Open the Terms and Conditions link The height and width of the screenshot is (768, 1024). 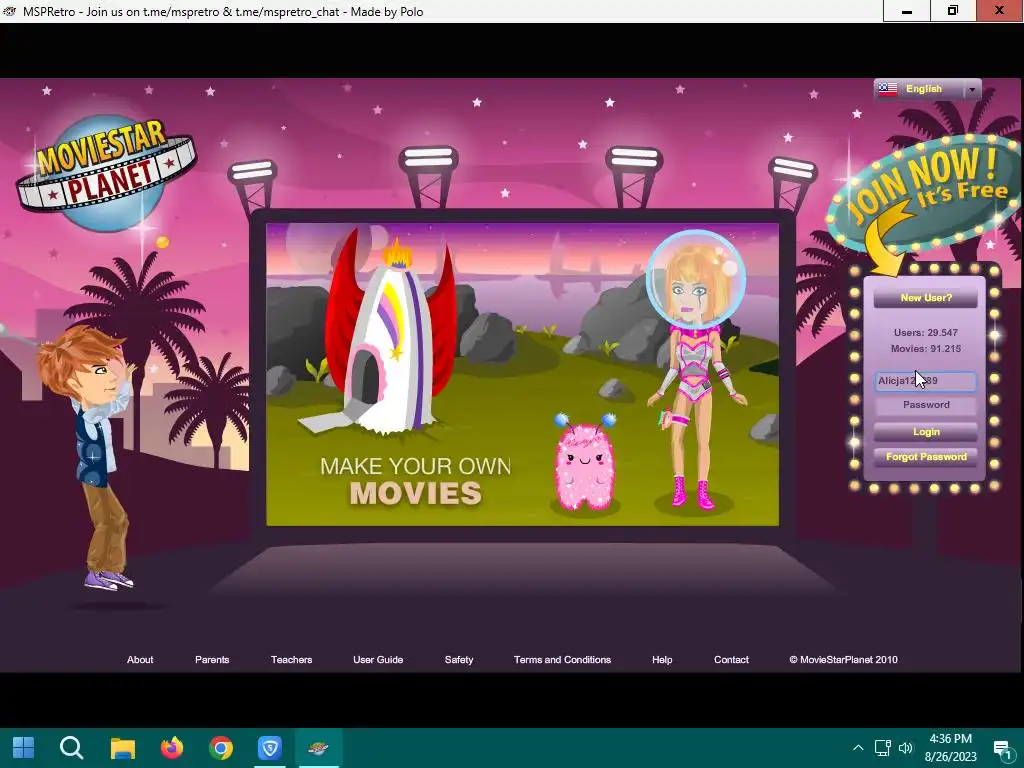pyautogui.click(x=562, y=660)
